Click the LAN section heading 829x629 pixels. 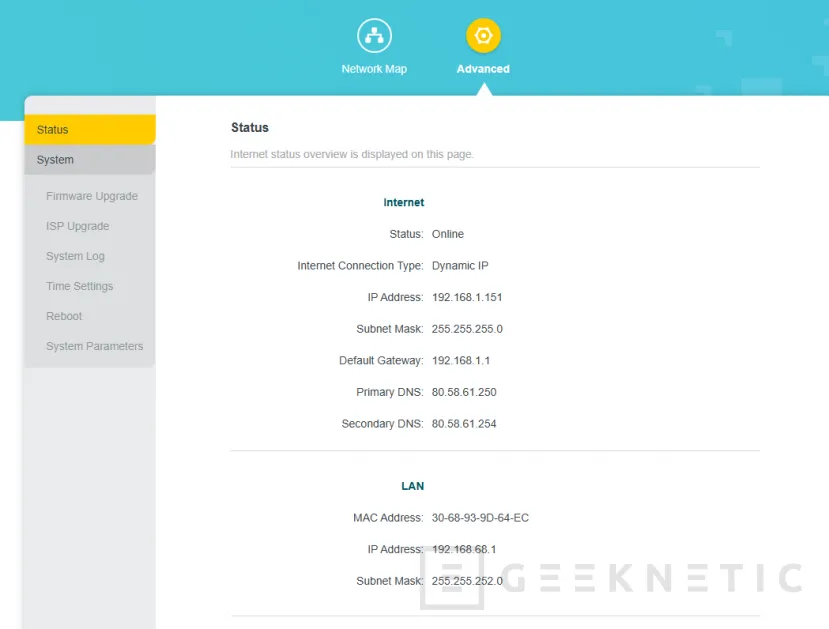[412, 486]
